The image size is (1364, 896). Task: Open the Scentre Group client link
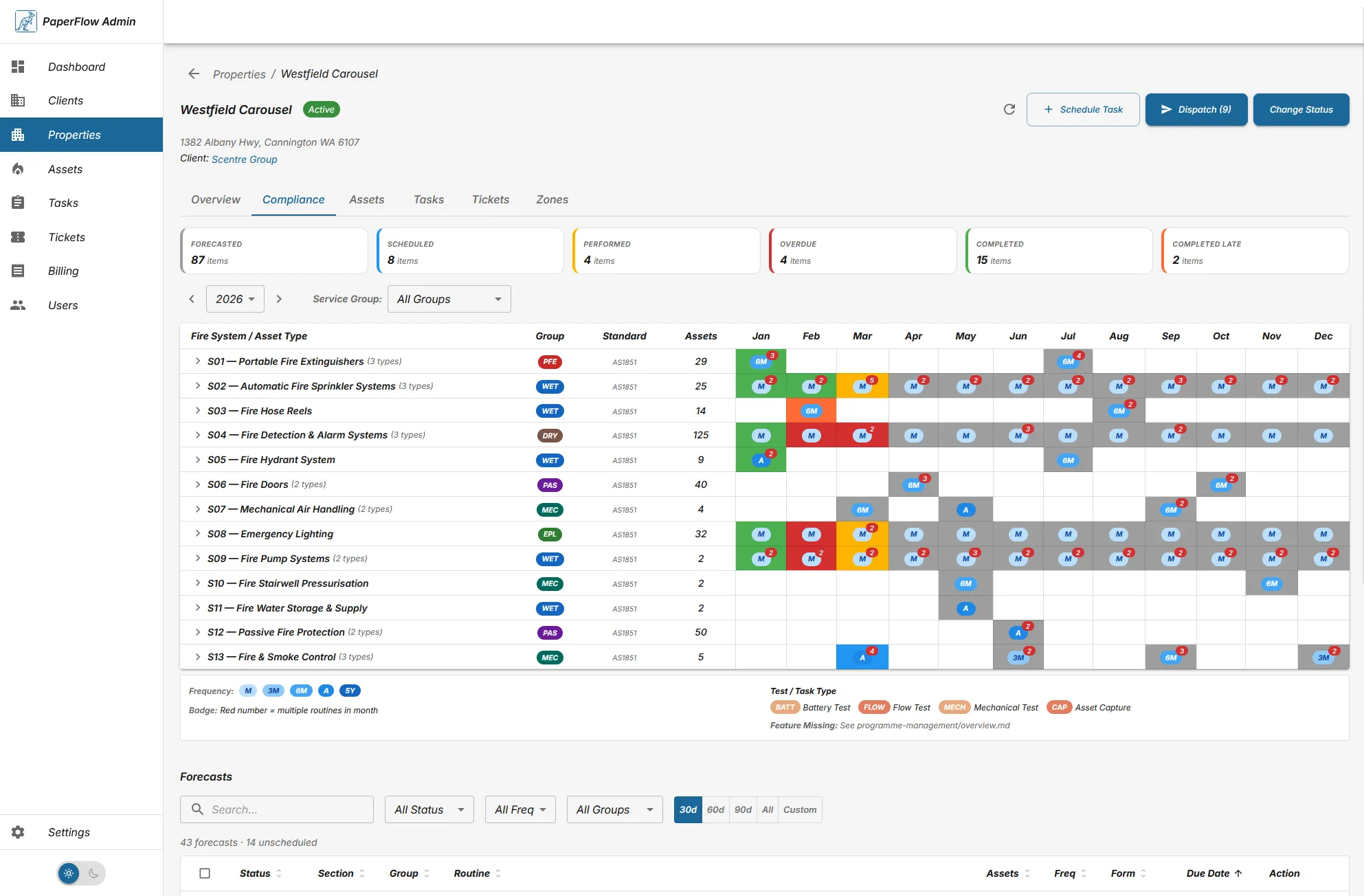(245, 159)
